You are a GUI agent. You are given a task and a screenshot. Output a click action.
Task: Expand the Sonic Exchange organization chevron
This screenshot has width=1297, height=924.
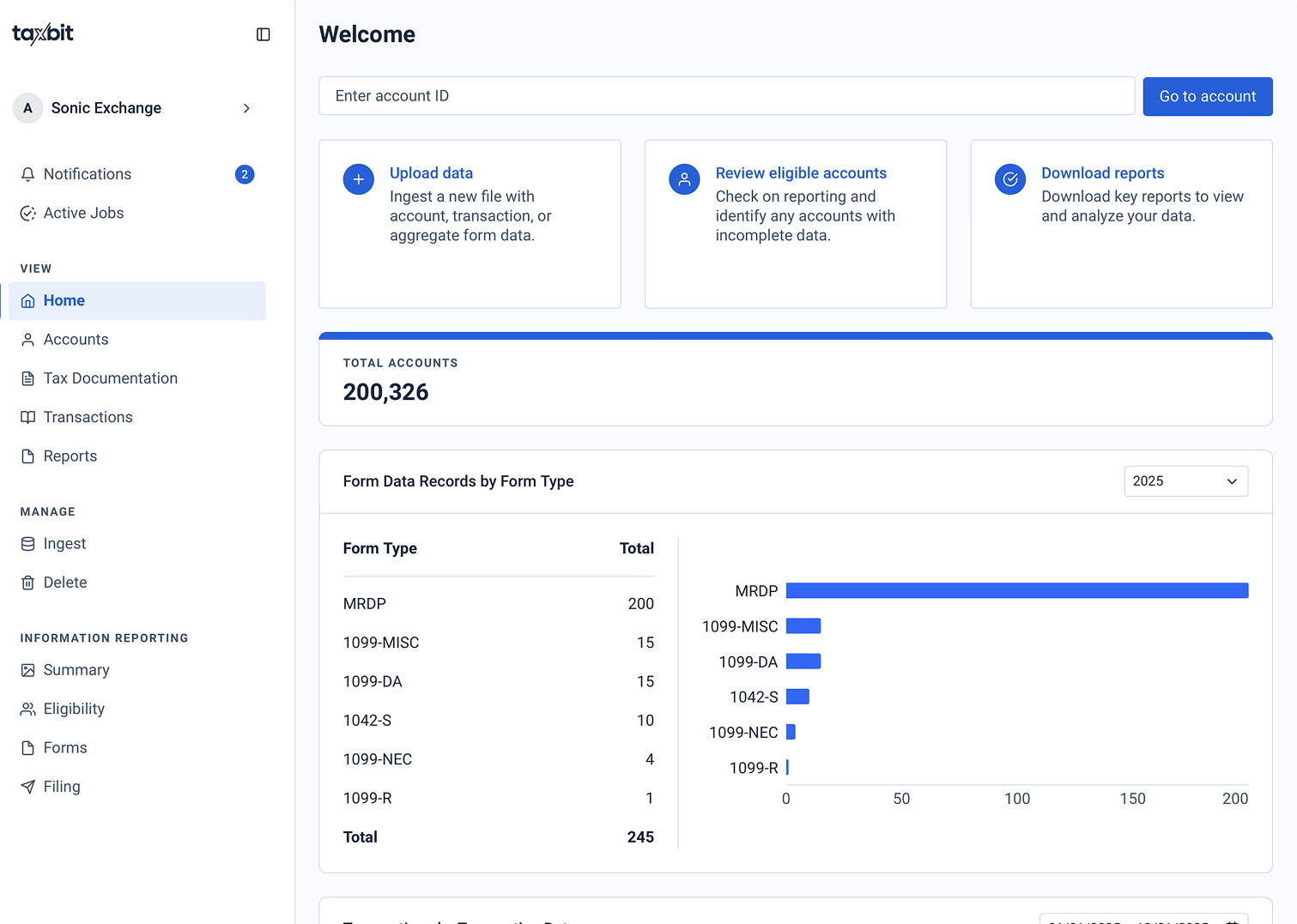[246, 108]
